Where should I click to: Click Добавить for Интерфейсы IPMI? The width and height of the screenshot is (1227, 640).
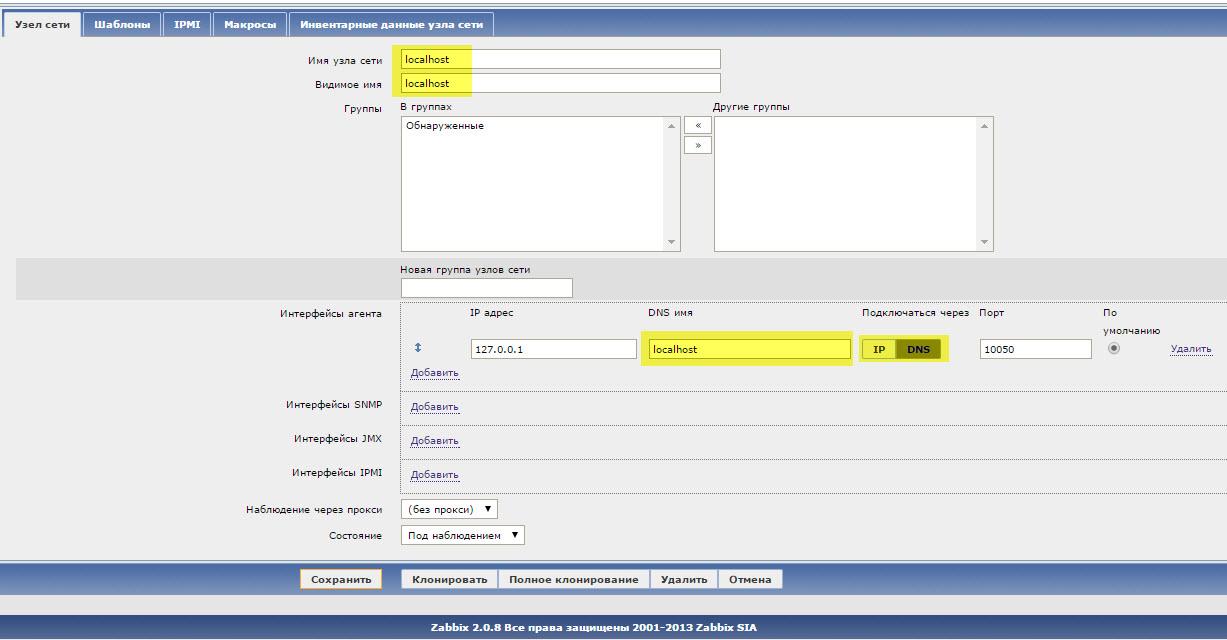coord(434,475)
